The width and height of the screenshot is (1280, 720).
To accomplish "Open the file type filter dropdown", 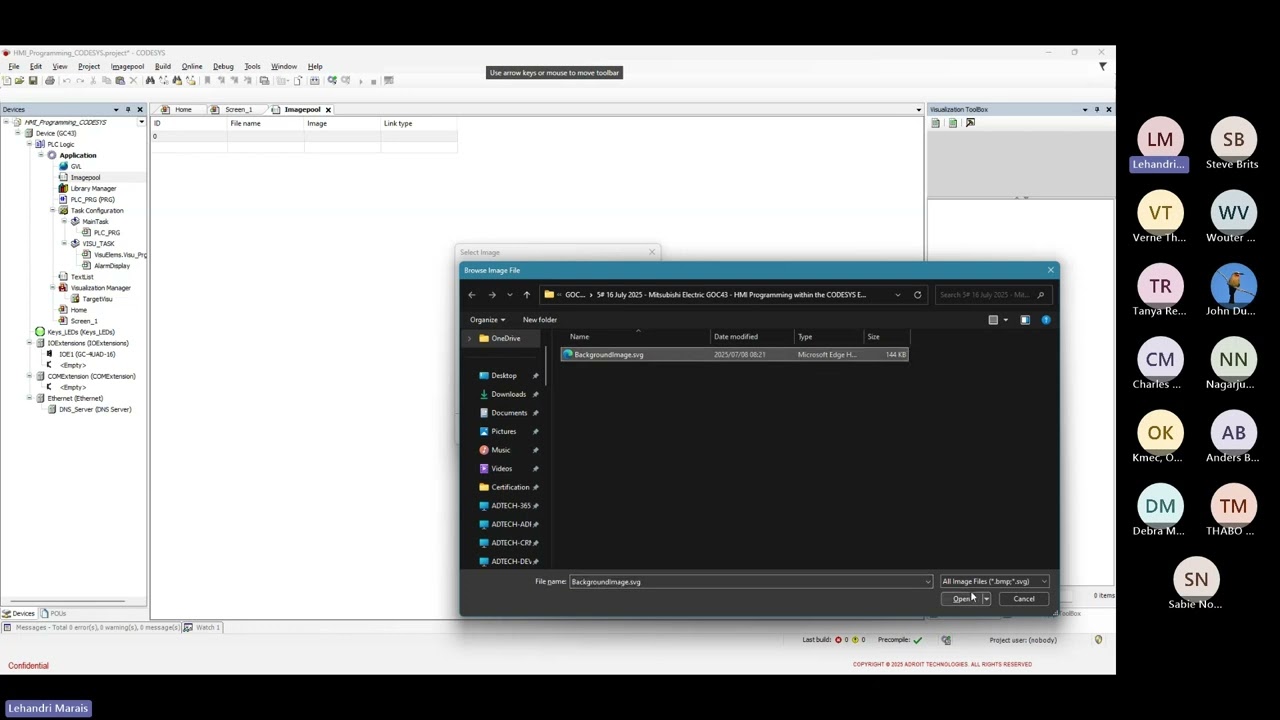I will [994, 582].
